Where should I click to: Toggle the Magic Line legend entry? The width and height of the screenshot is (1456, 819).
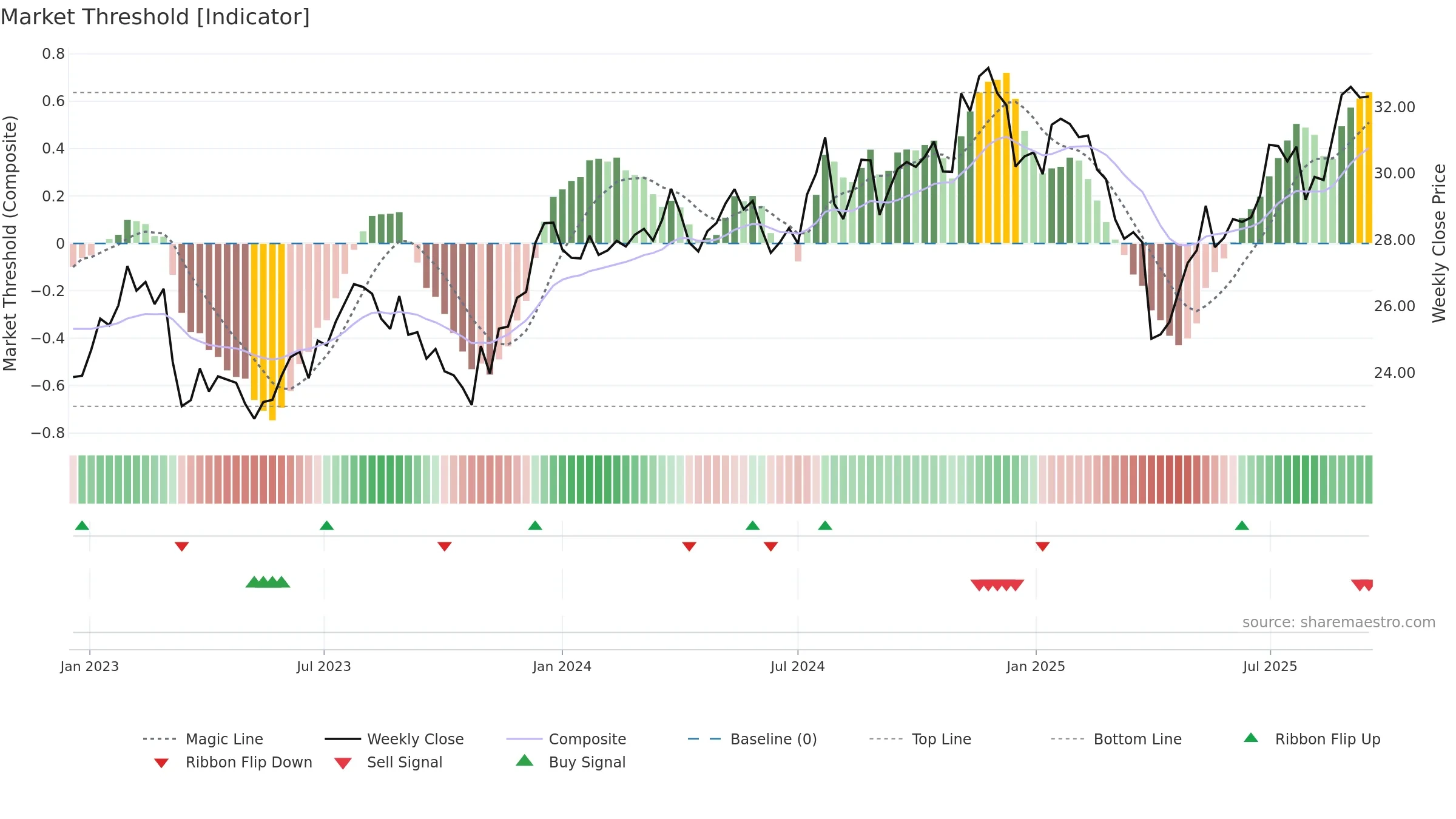(x=203, y=739)
